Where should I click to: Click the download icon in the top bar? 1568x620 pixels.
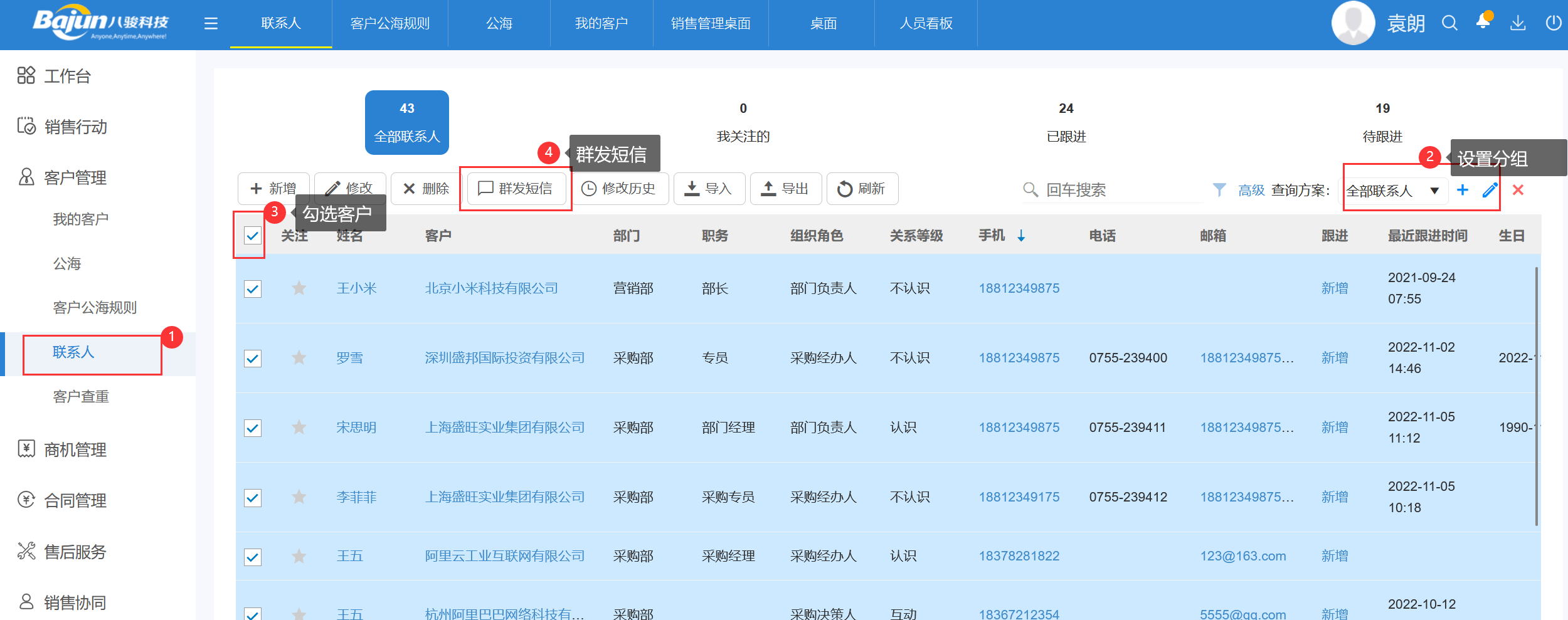click(1518, 24)
